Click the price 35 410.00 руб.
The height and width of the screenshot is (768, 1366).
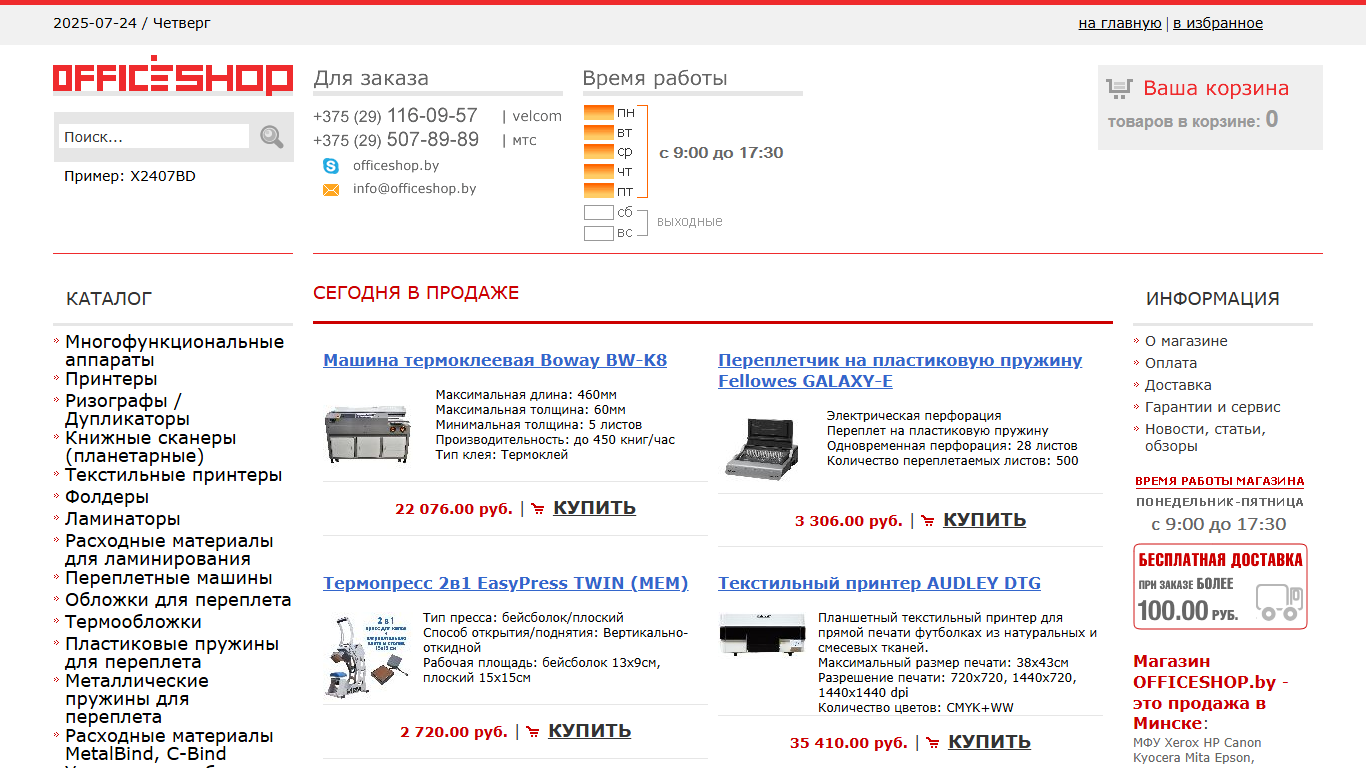[849, 743]
